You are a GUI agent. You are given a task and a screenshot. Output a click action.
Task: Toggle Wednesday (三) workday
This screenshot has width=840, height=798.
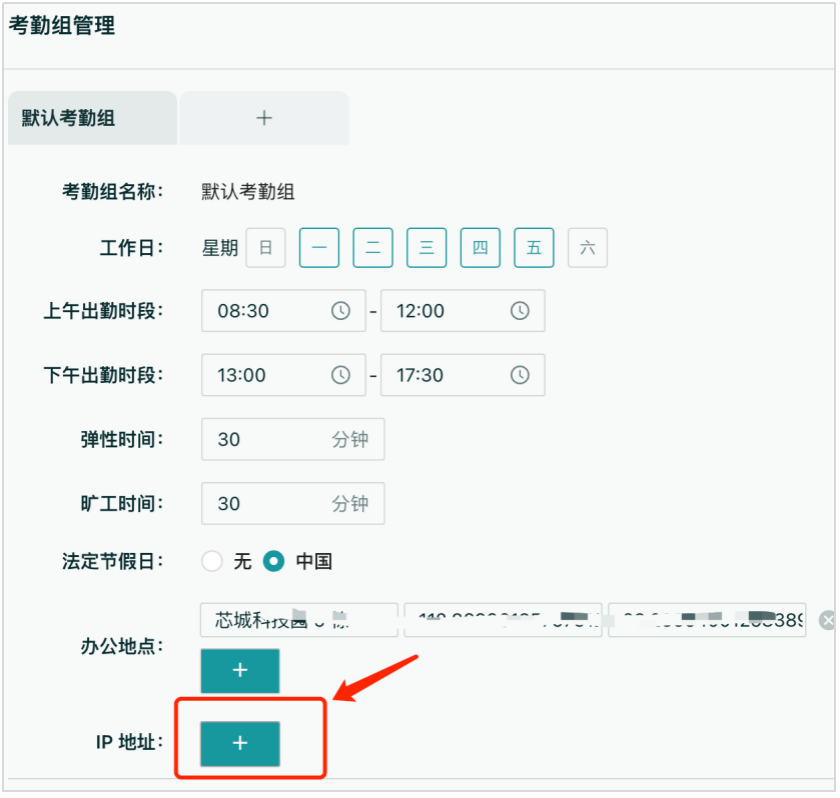tap(427, 248)
